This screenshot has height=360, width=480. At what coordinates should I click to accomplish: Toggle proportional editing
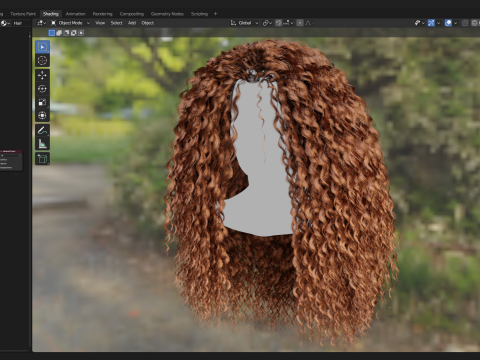[x=300, y=23]
